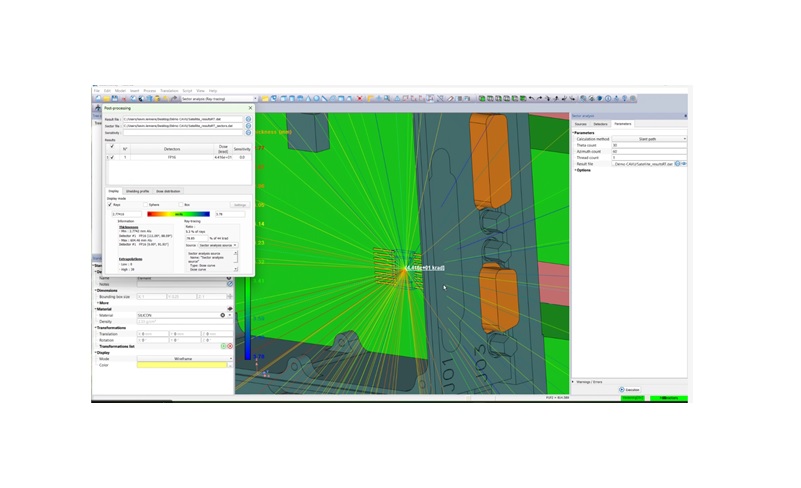This screenshot has height=488, width=801.
Task: Click the box shape toolbar icon
Action: click(284, 99)
